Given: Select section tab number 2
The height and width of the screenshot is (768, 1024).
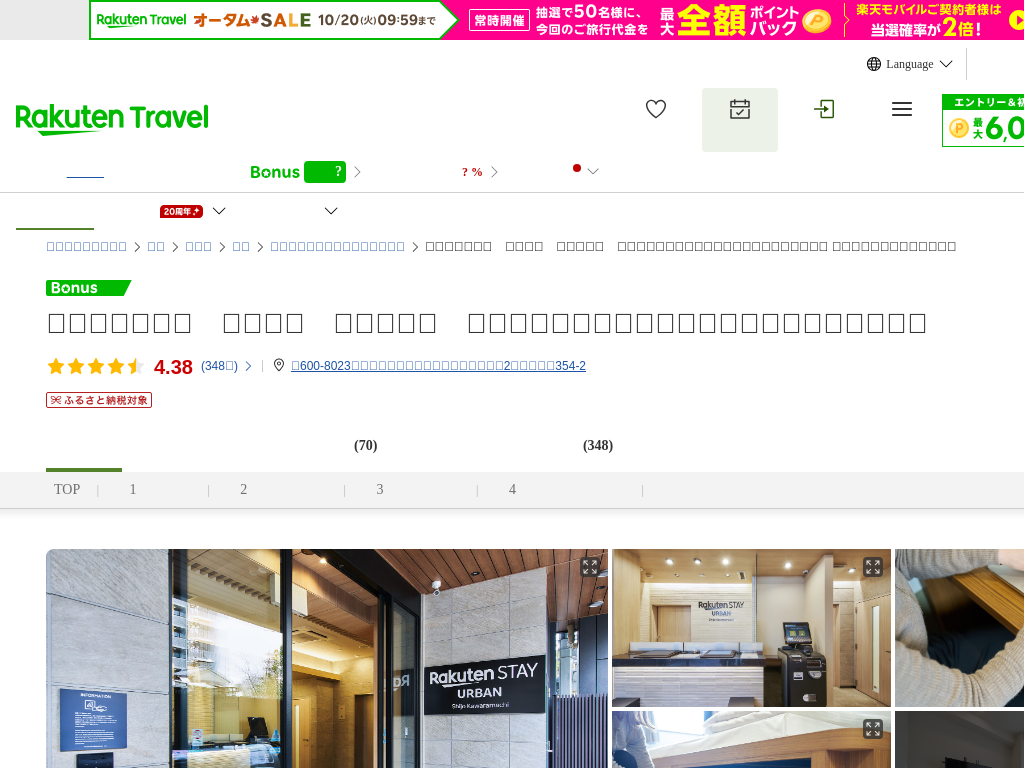Looking at the screenshot, I should (x=244, y=489).
